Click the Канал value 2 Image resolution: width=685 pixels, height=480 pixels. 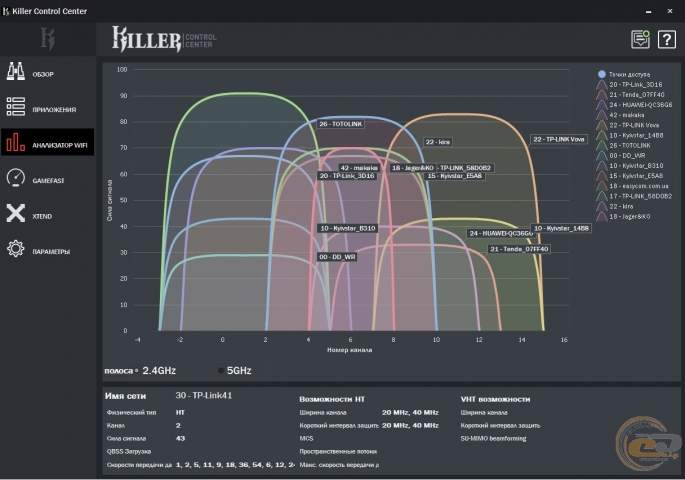(178, 425)
